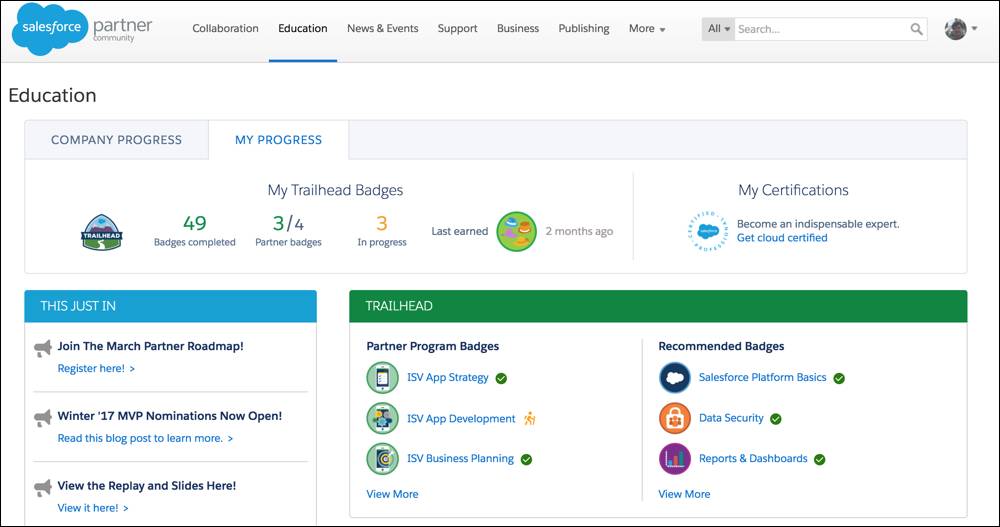Image resolution: width=1000 pixels, height=527 pixels.
Task: Click the user profile avatar
Action: click(955, 29)
